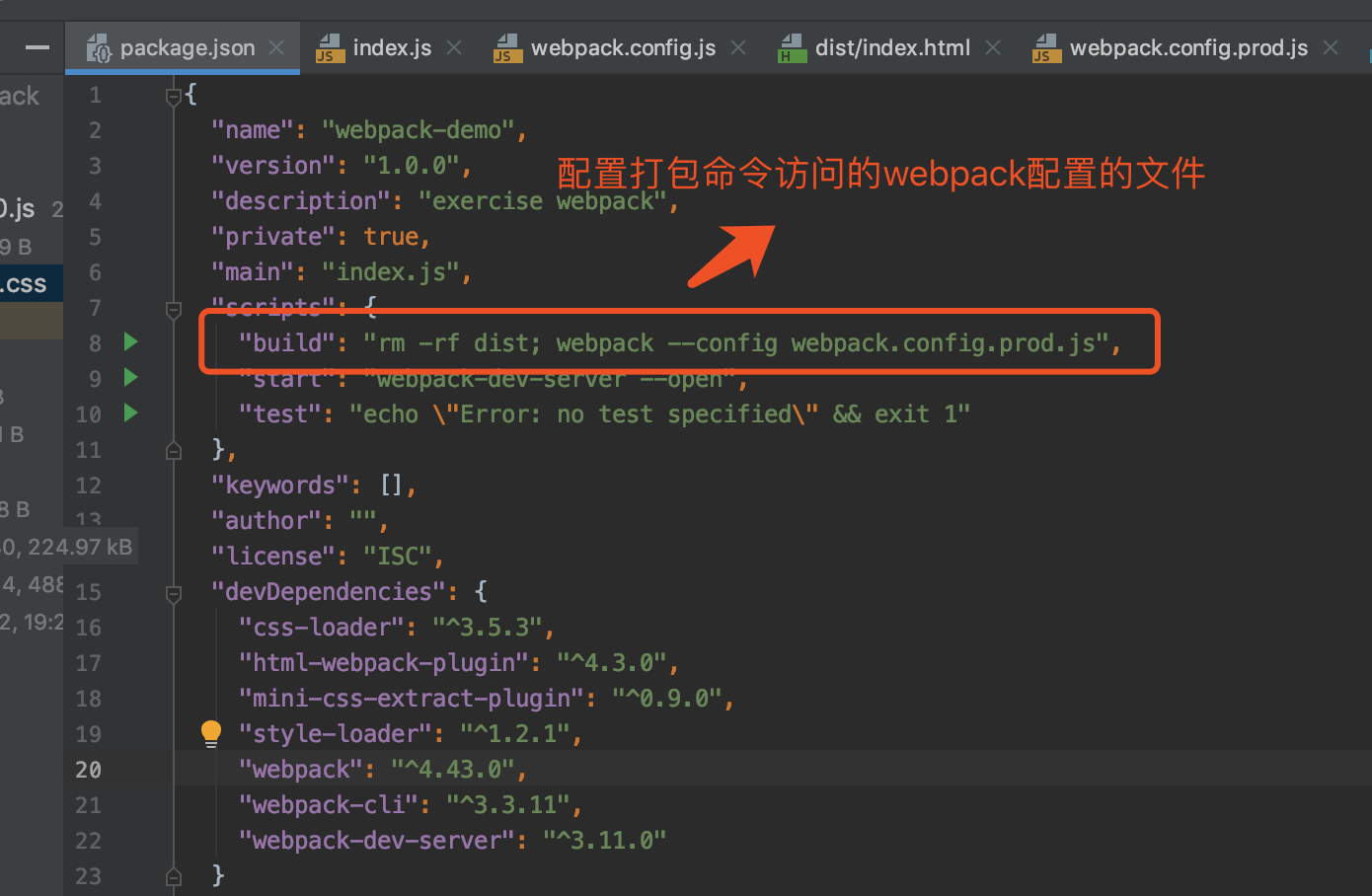Run the build script from gutter

point(130,342)
